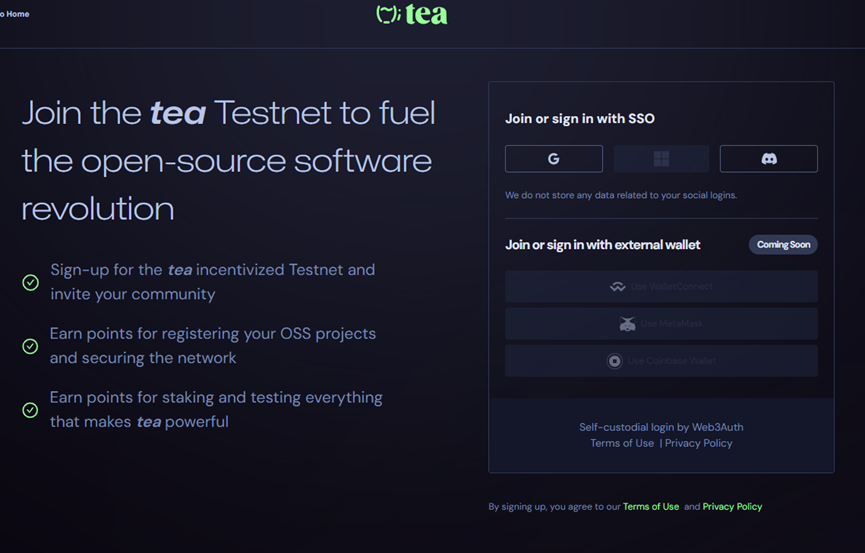This screenshot has height=553, width=865.
Task: Open Terms of Use inside the login card
Action: point(622,443)
